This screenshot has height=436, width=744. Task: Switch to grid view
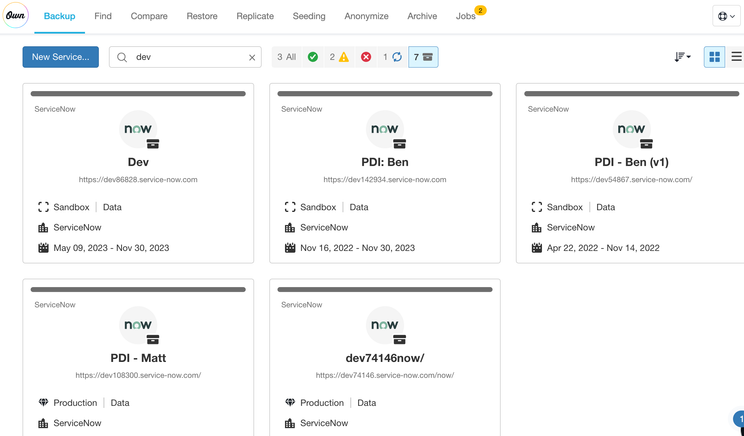(714, 57)
